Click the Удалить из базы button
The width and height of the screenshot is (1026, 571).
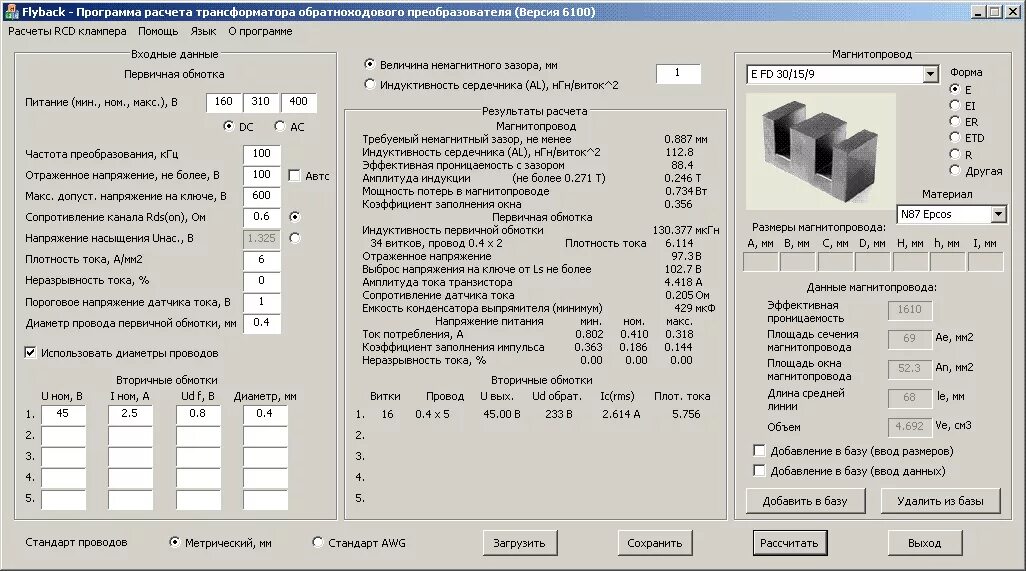pos(940,501)
